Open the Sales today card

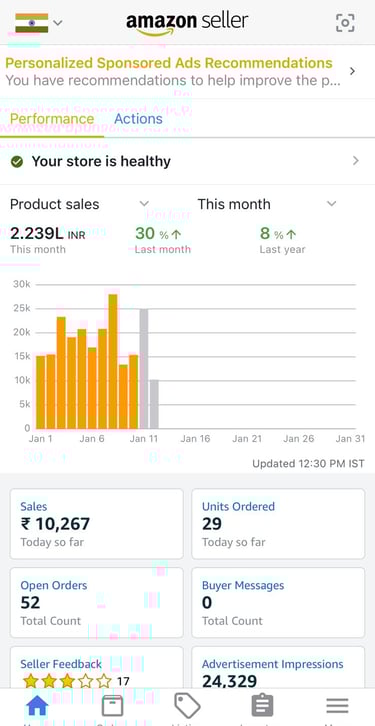[x=97, y=524]
